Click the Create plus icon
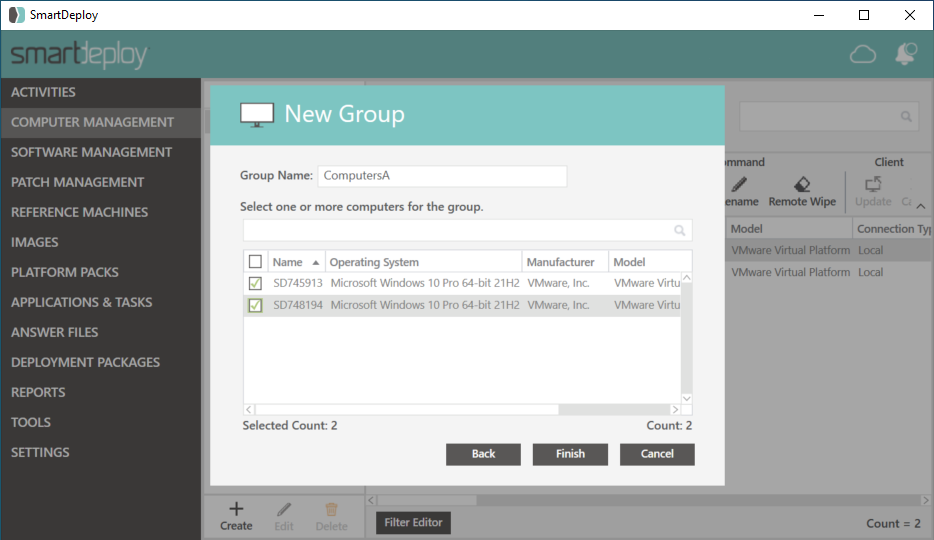The image size is (934, 540). (236, 509)
